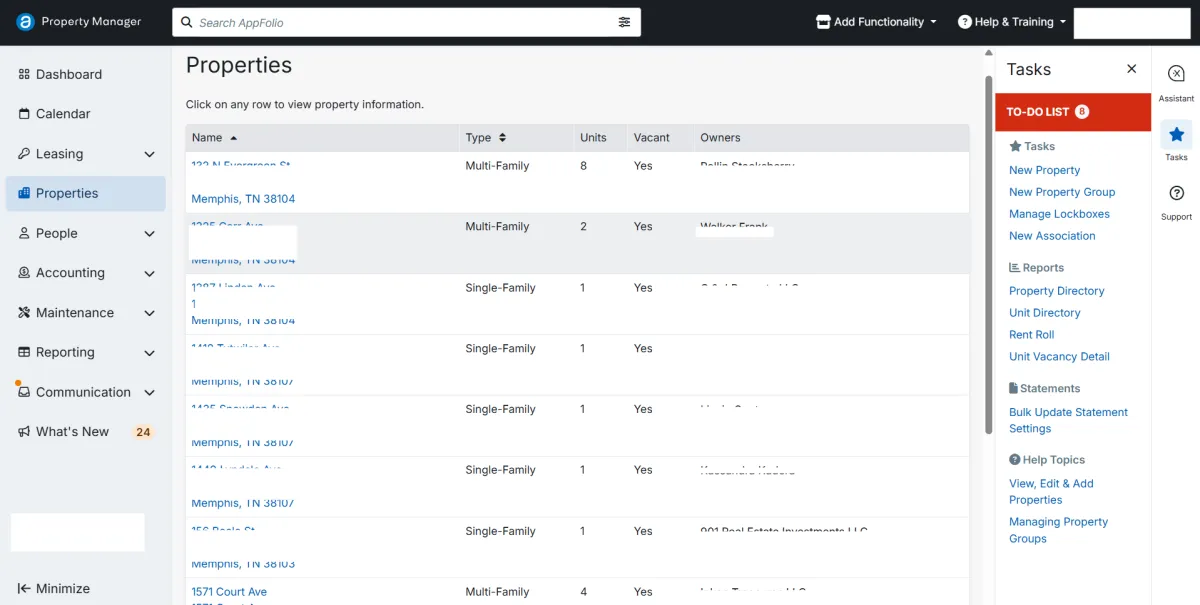
Task: Open the Rent Roll report
Action: tap(1031, 335)
